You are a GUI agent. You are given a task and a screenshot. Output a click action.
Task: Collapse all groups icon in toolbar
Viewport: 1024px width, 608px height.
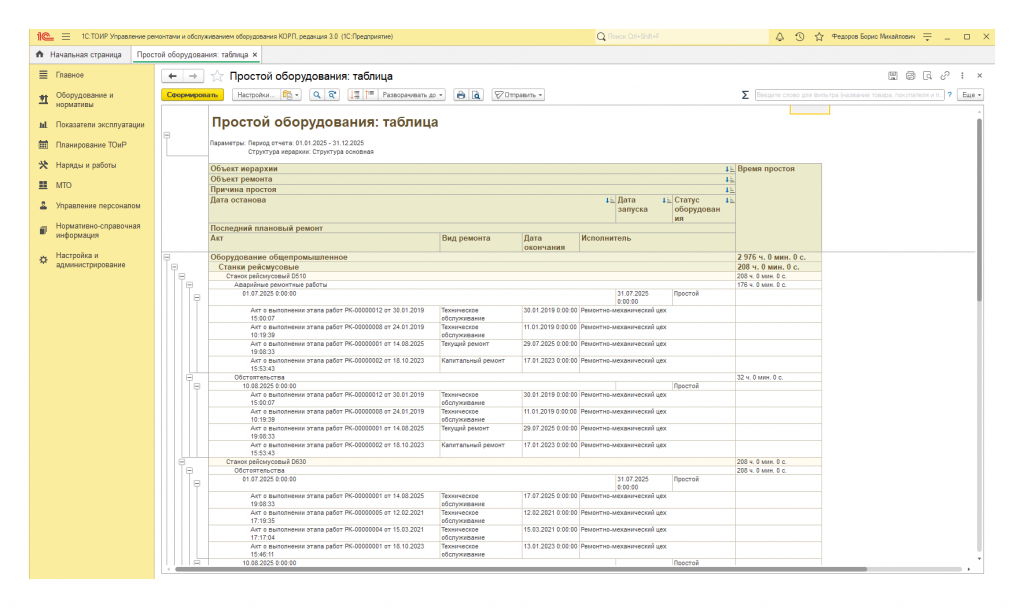[355, 95]
